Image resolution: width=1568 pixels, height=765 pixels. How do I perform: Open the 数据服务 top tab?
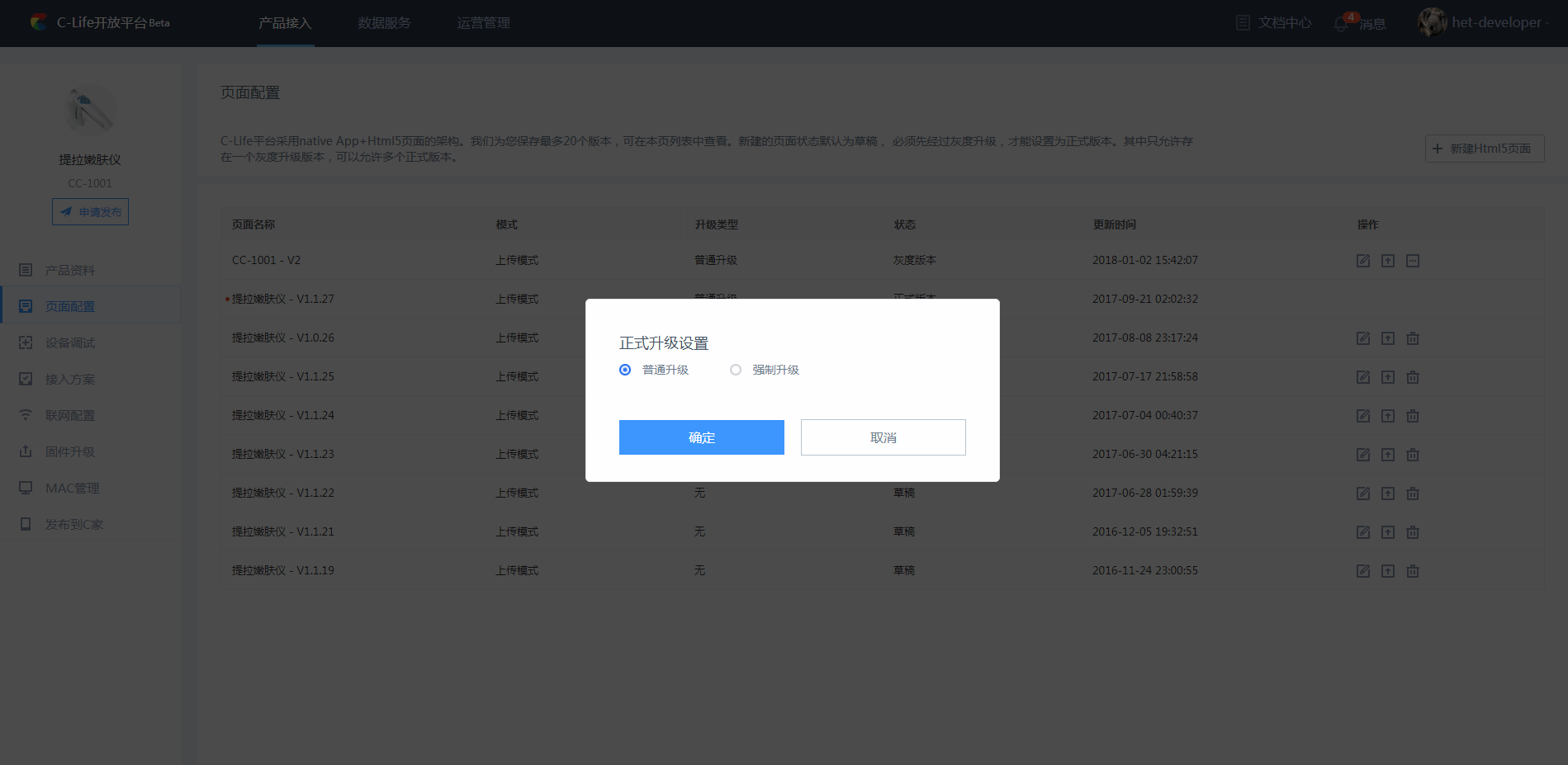[384, 23]
